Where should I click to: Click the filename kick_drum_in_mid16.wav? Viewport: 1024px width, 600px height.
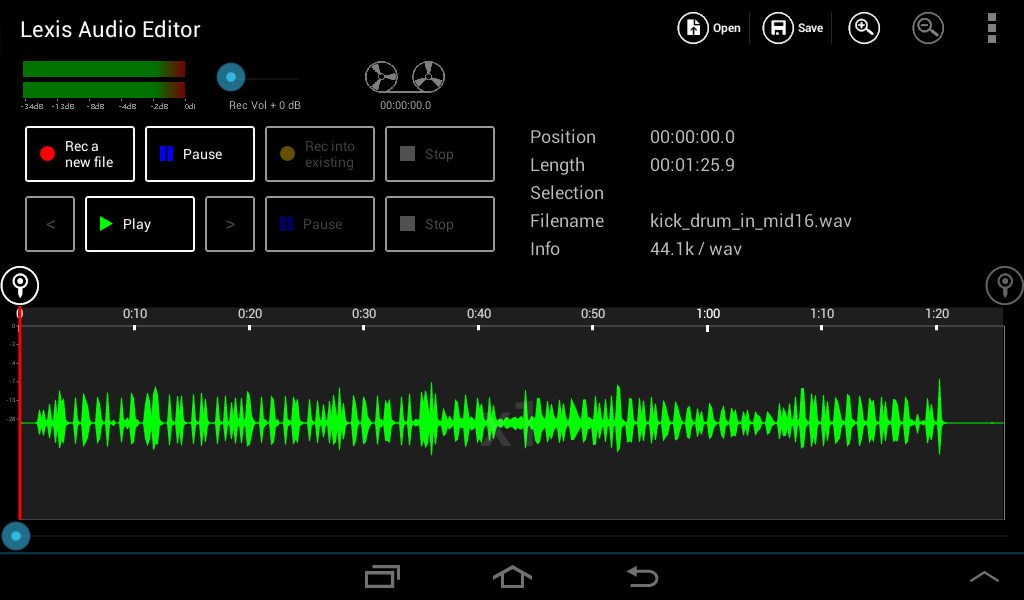(x=750, y=221)
